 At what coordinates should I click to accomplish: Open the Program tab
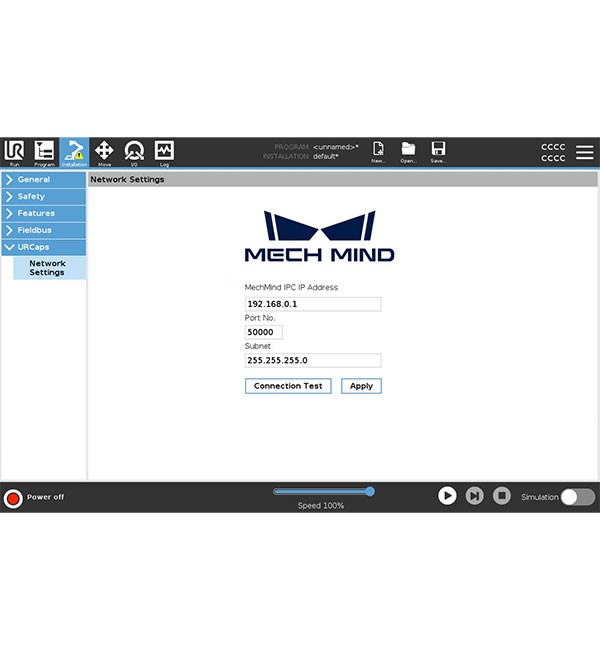click(x=44, y=153)
